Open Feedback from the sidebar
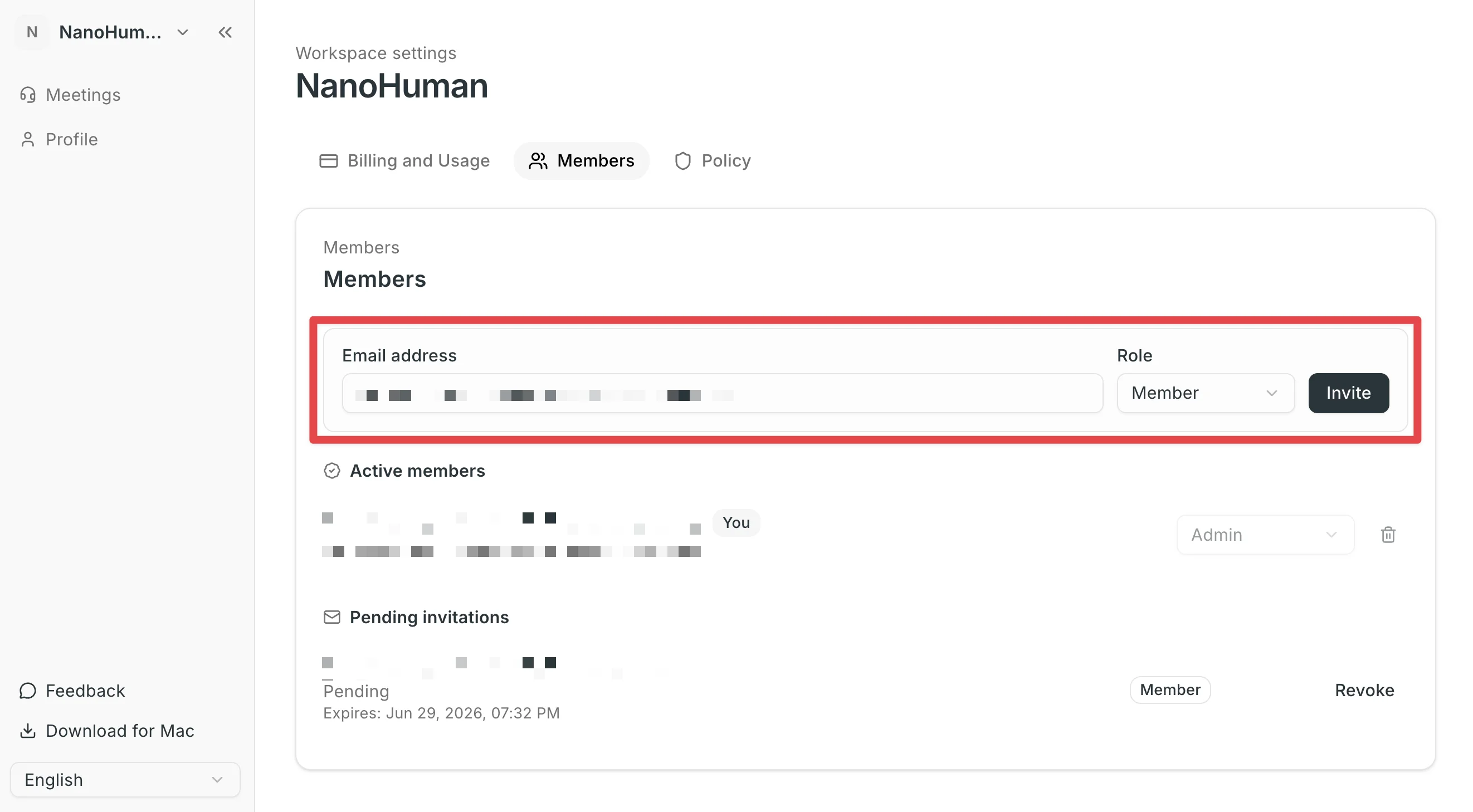This screenshot has height=812, width=1473. click(72, 691)
